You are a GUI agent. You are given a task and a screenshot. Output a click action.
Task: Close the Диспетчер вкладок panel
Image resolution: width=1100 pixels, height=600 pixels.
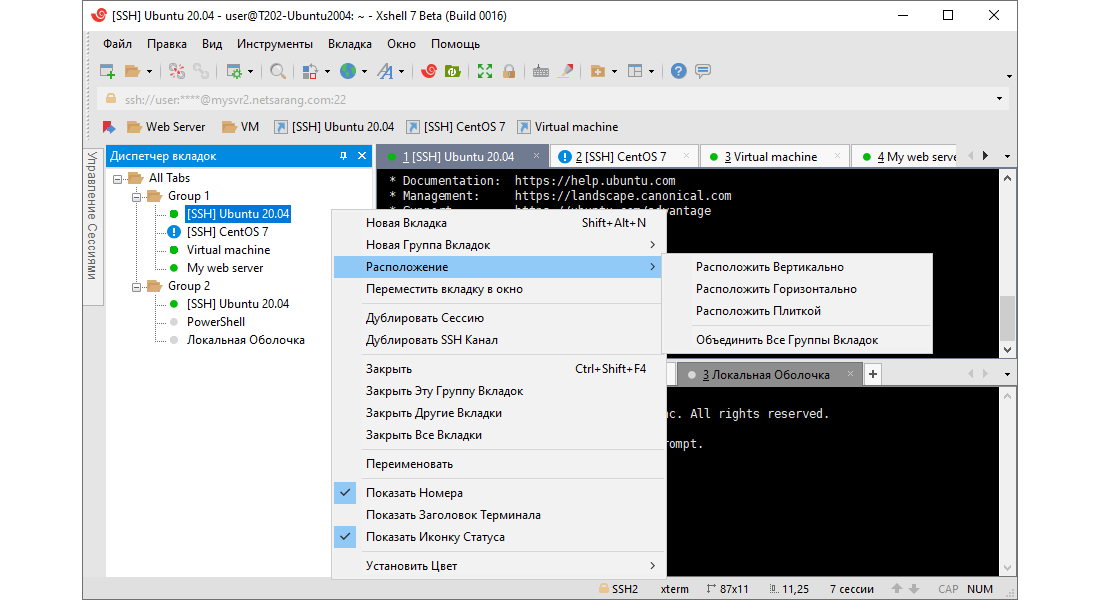tap(362, 156)
